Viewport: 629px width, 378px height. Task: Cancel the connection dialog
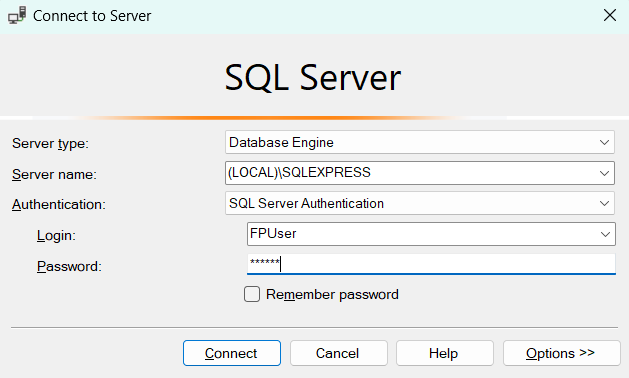pyautogui.click(x=339, y=353)
